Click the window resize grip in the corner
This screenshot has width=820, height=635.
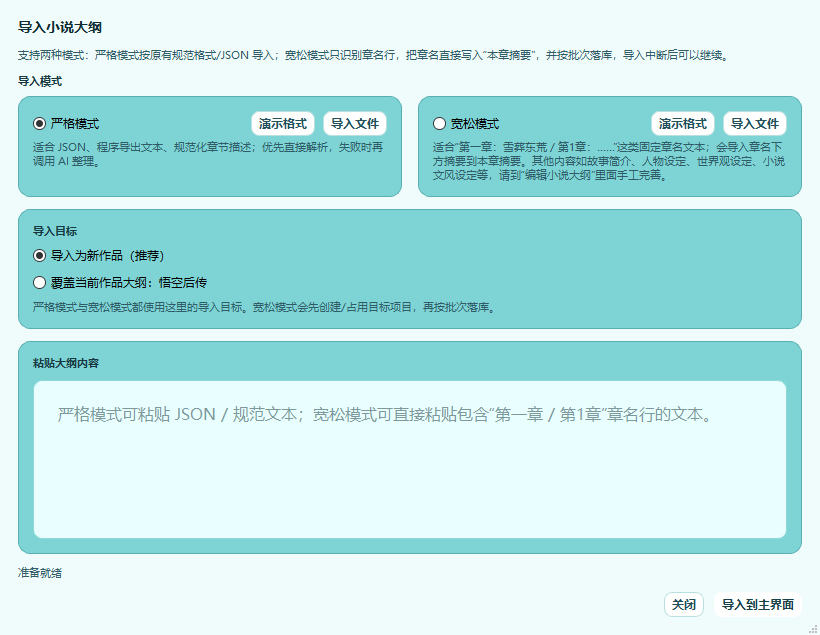tap(813, 629)
